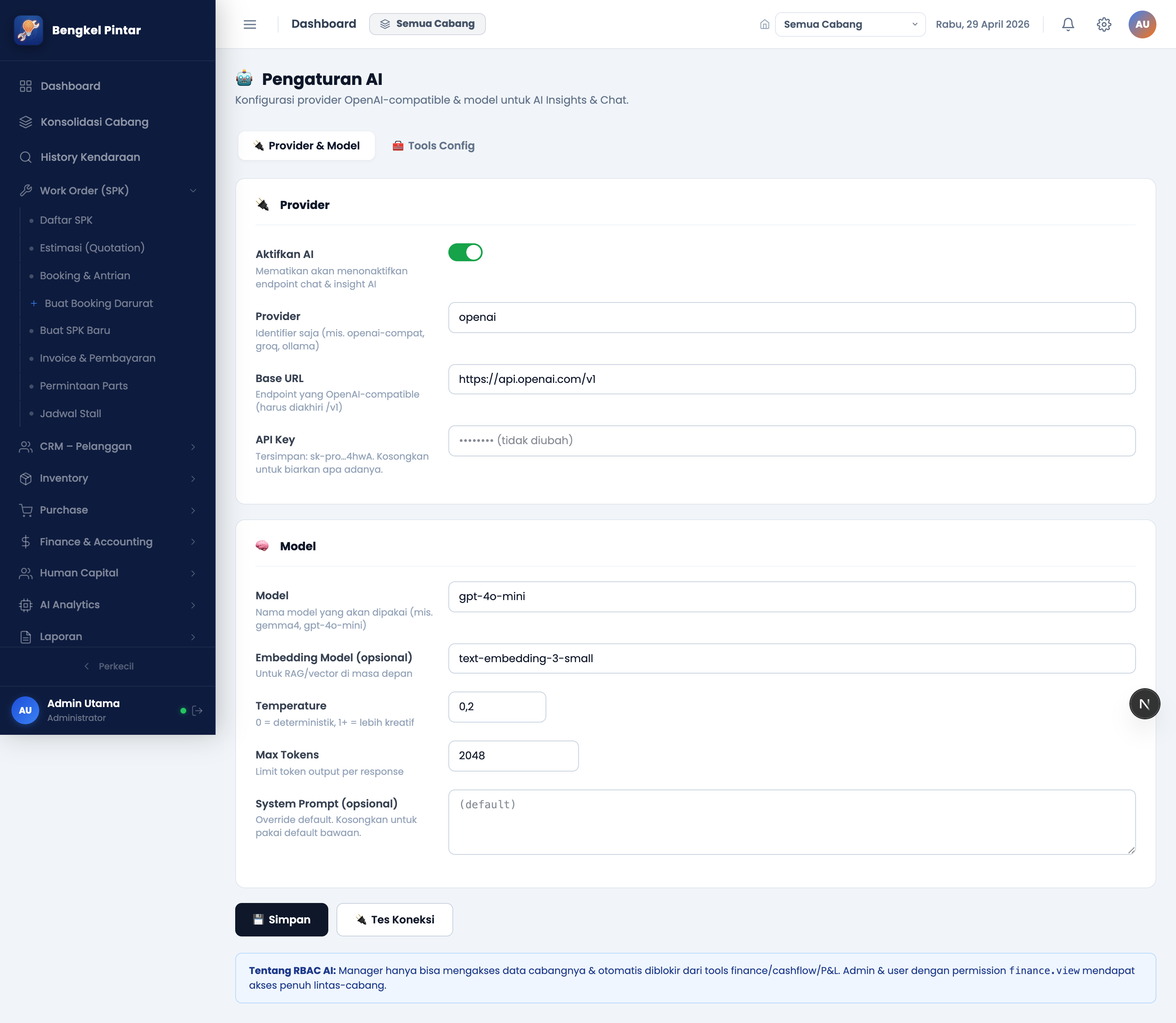Screen dimensions: 1176x1023
Task: Open Permintaan Parts menu item
Action: (84, 386)
